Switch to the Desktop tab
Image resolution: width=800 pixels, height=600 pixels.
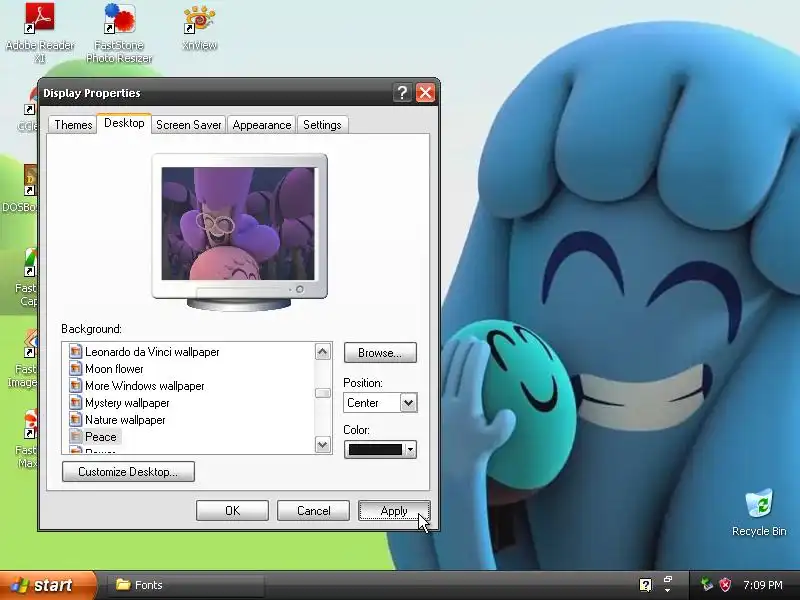[124, 123]
